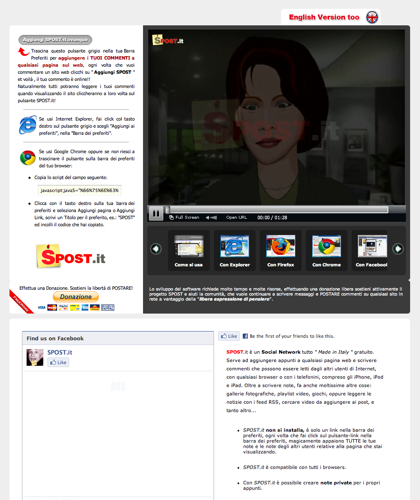420x500 pixels.
Task: Click the small Facebook icon beside Like
Action: [245, 336]
